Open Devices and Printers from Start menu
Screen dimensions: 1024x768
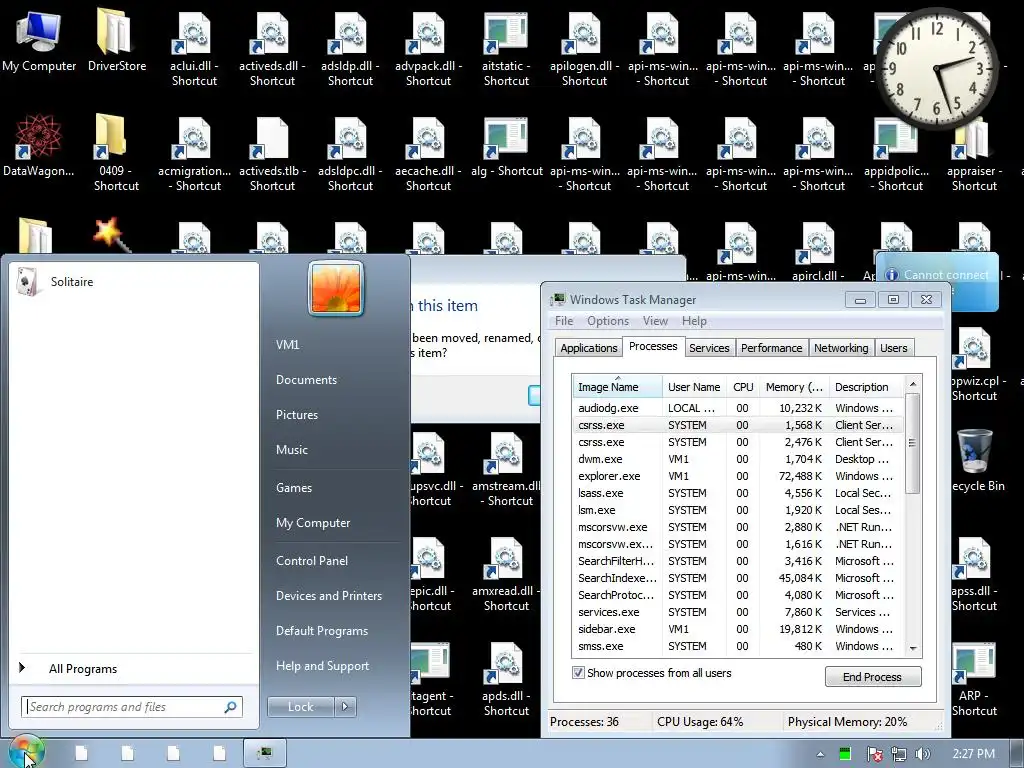[328, 596]
